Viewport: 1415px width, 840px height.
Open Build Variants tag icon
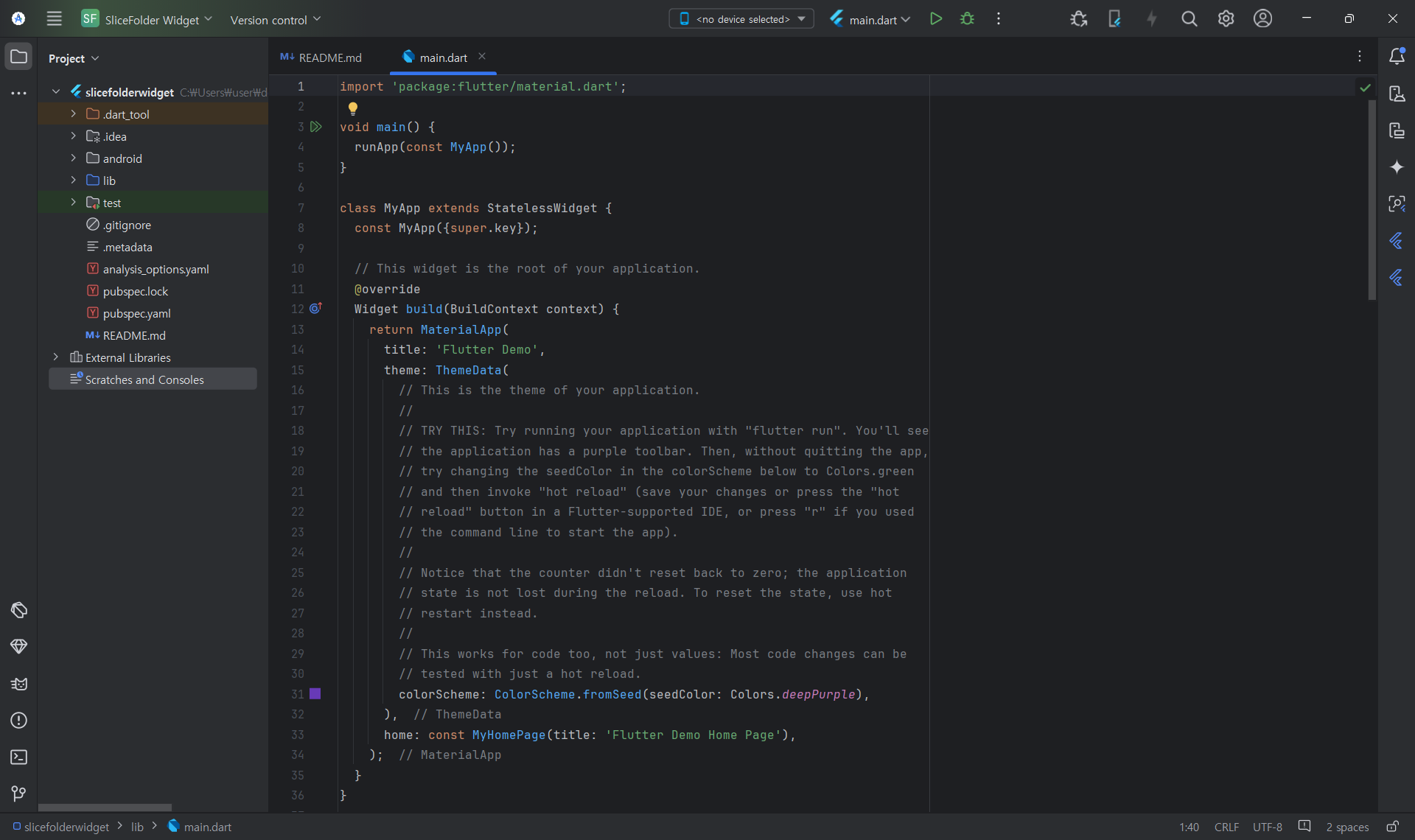point(19,610)
